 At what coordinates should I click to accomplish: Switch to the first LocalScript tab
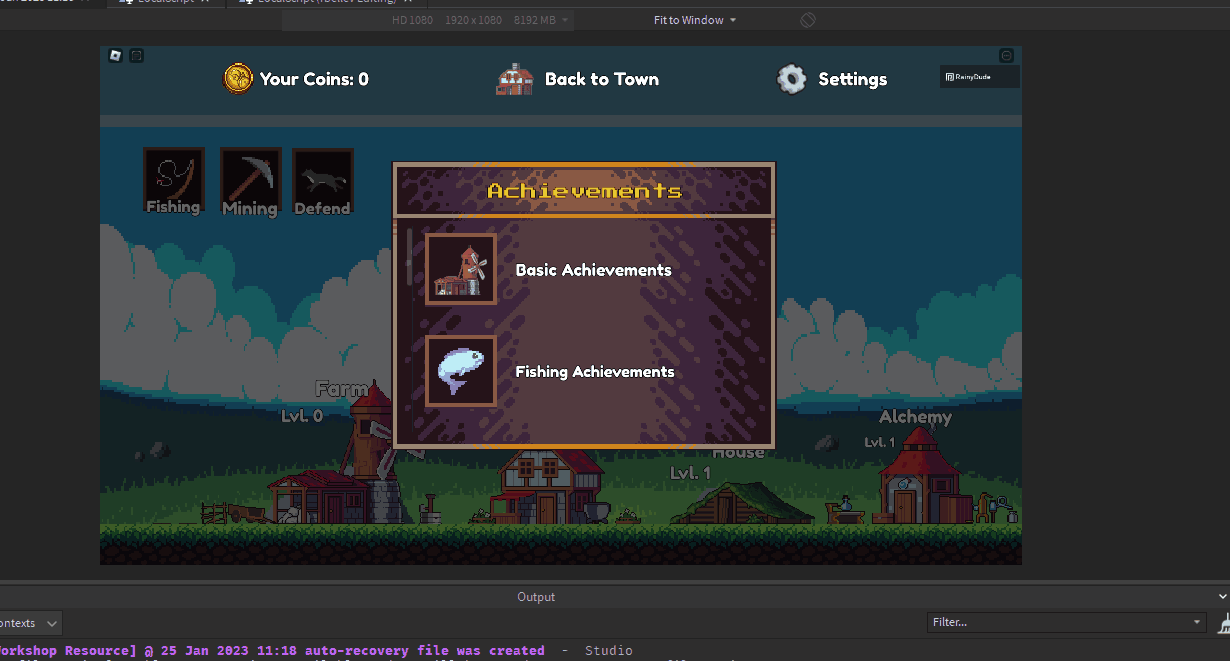click(x=165, y=2)
